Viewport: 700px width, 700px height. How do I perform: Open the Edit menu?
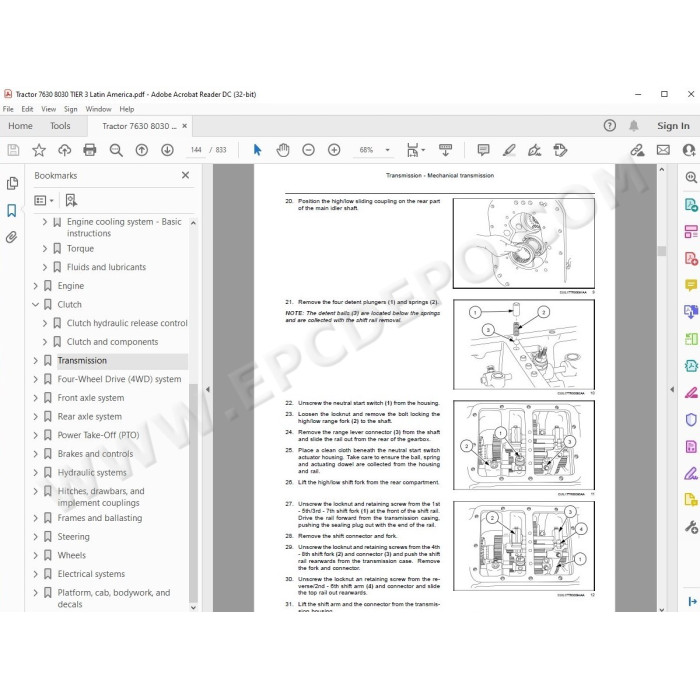point(27,109)
